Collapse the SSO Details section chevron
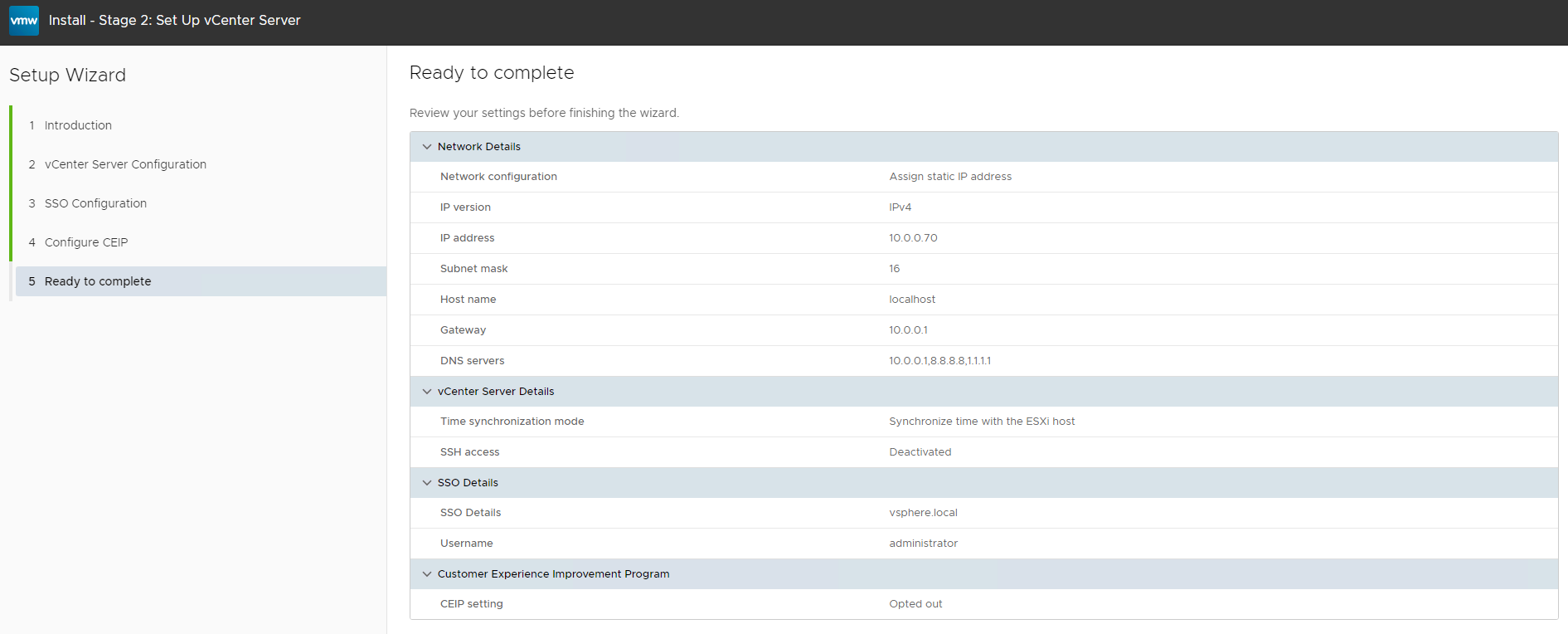The image size is (1568, 634). click(x=427, y=483)
